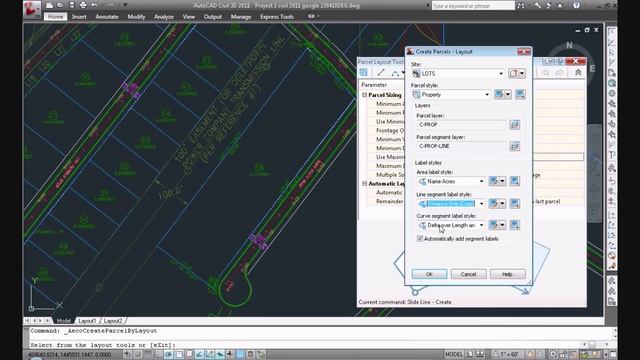Click the collapse toolbar chevron in Parcel Layout Tools
Screen dimensions: 640x360
tap(578, 73)
